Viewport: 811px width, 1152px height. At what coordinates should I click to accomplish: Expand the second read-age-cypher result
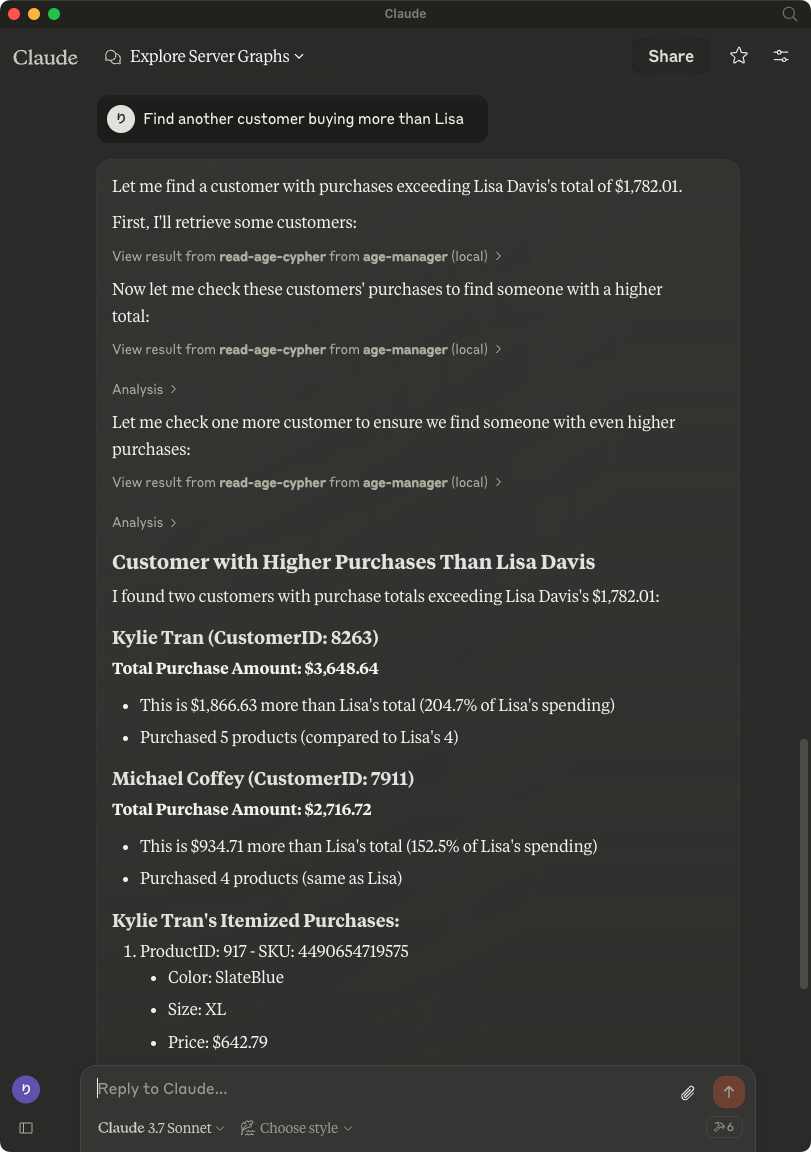coord(307,349)
